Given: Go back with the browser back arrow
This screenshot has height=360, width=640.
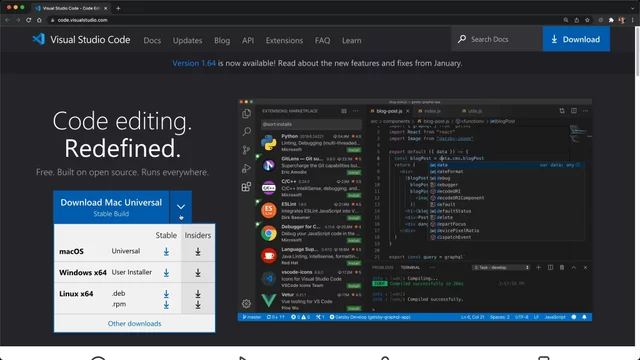Looking at the screenshot, I should tap(7, 20).
